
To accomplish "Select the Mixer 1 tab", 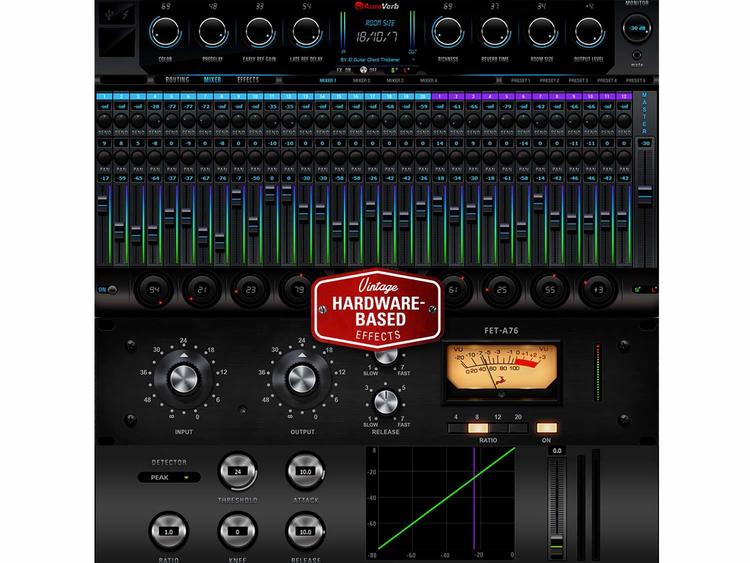I will pos(328,81).
